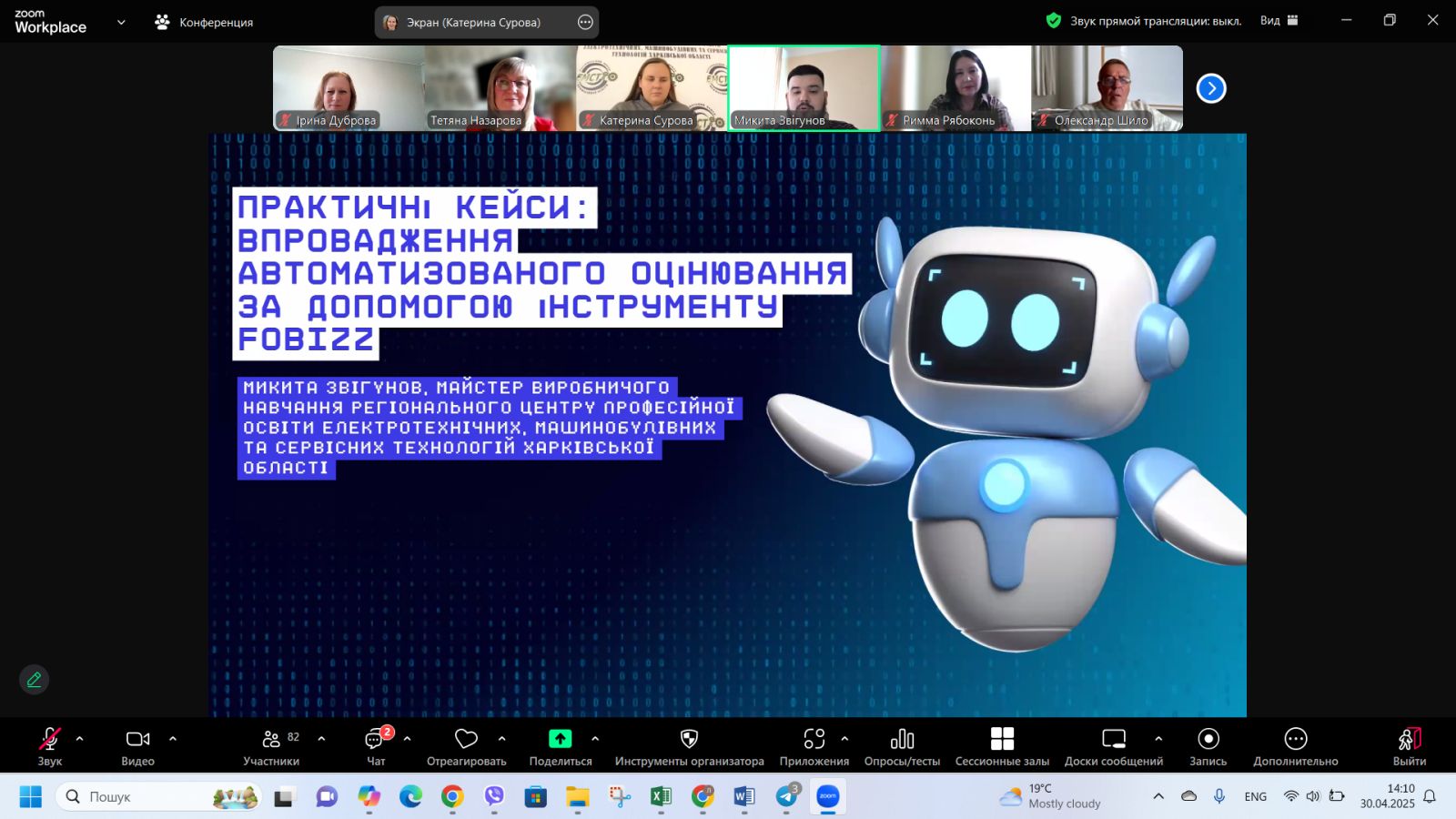Expand the arrow next to Участники

(x=321, y=739)
